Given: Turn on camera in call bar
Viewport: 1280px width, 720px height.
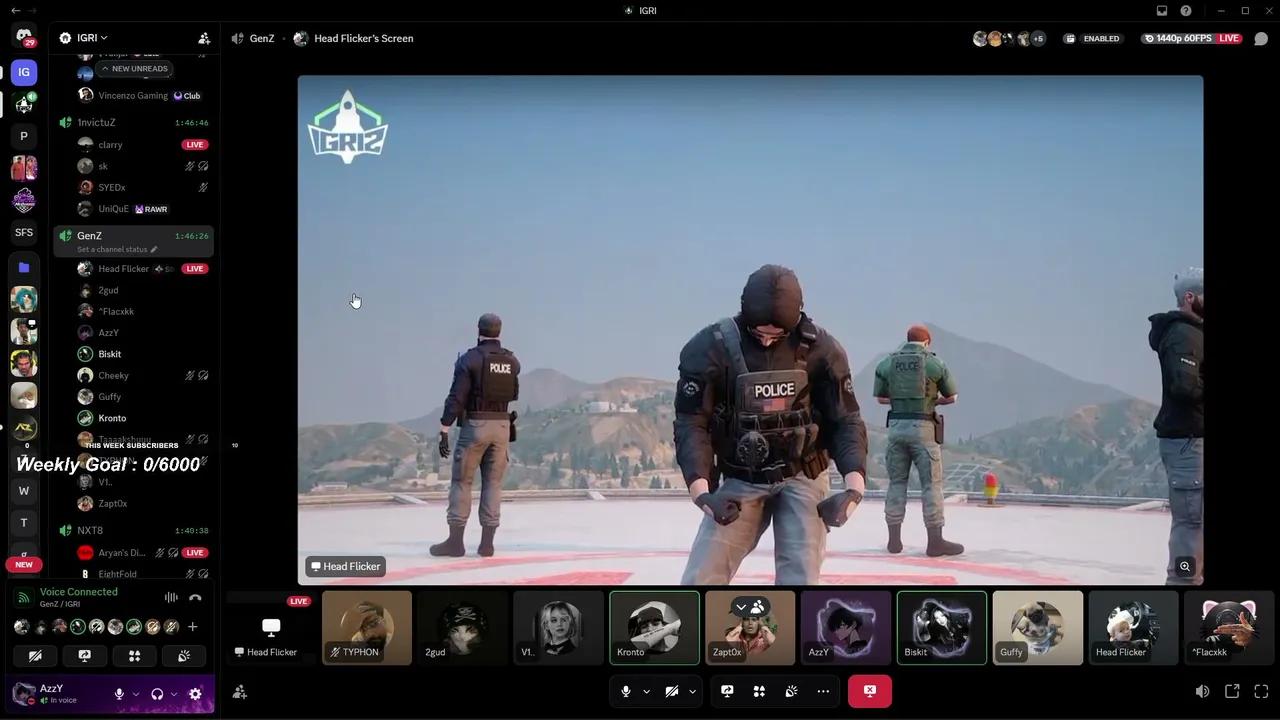Looking at the screenshot, I should (x=672, y=691).
